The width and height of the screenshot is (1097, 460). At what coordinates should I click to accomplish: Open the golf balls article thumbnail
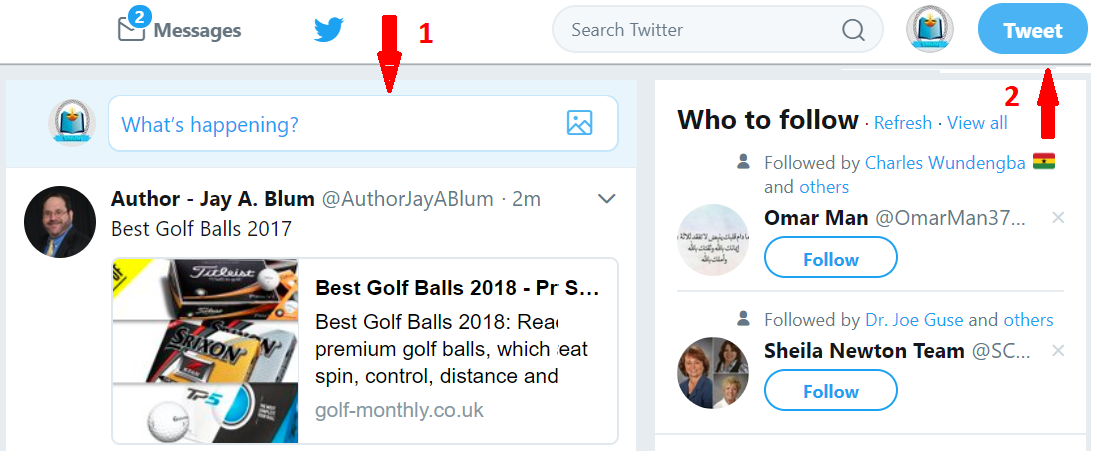click(x=207, y=350)
